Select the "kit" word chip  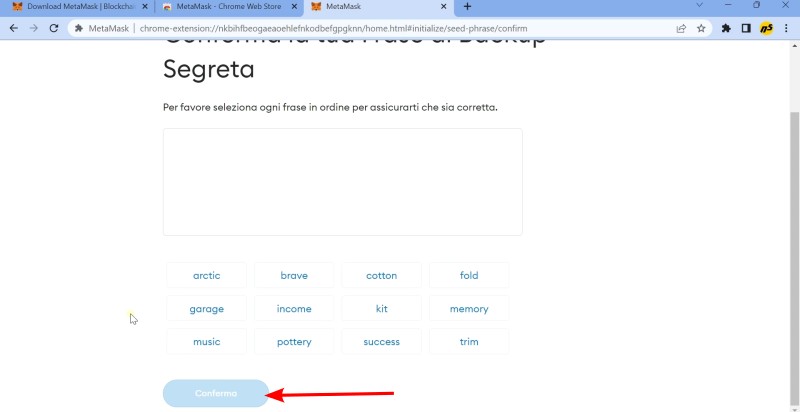tap(382, 308)
